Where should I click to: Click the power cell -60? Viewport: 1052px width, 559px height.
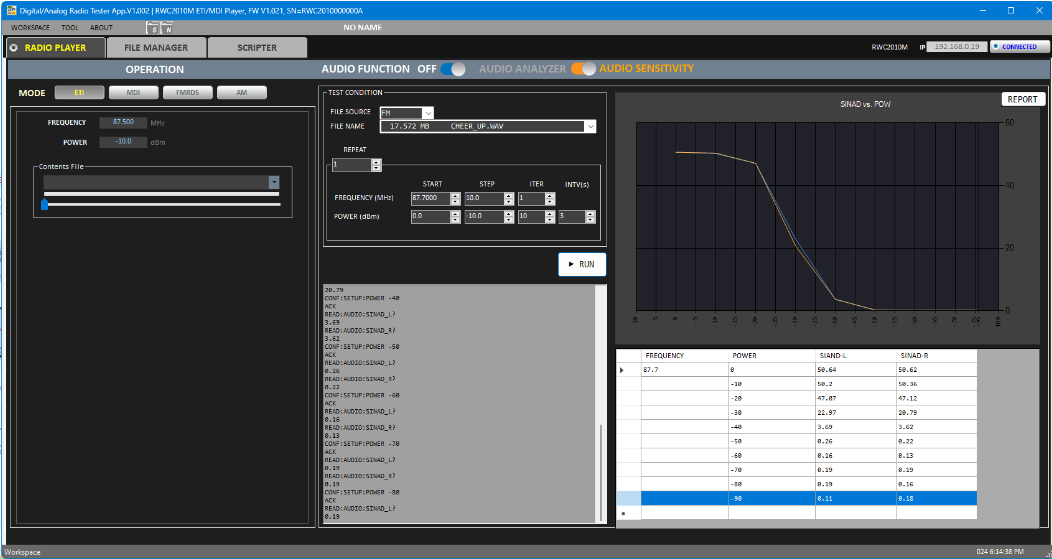pos(772,456)
